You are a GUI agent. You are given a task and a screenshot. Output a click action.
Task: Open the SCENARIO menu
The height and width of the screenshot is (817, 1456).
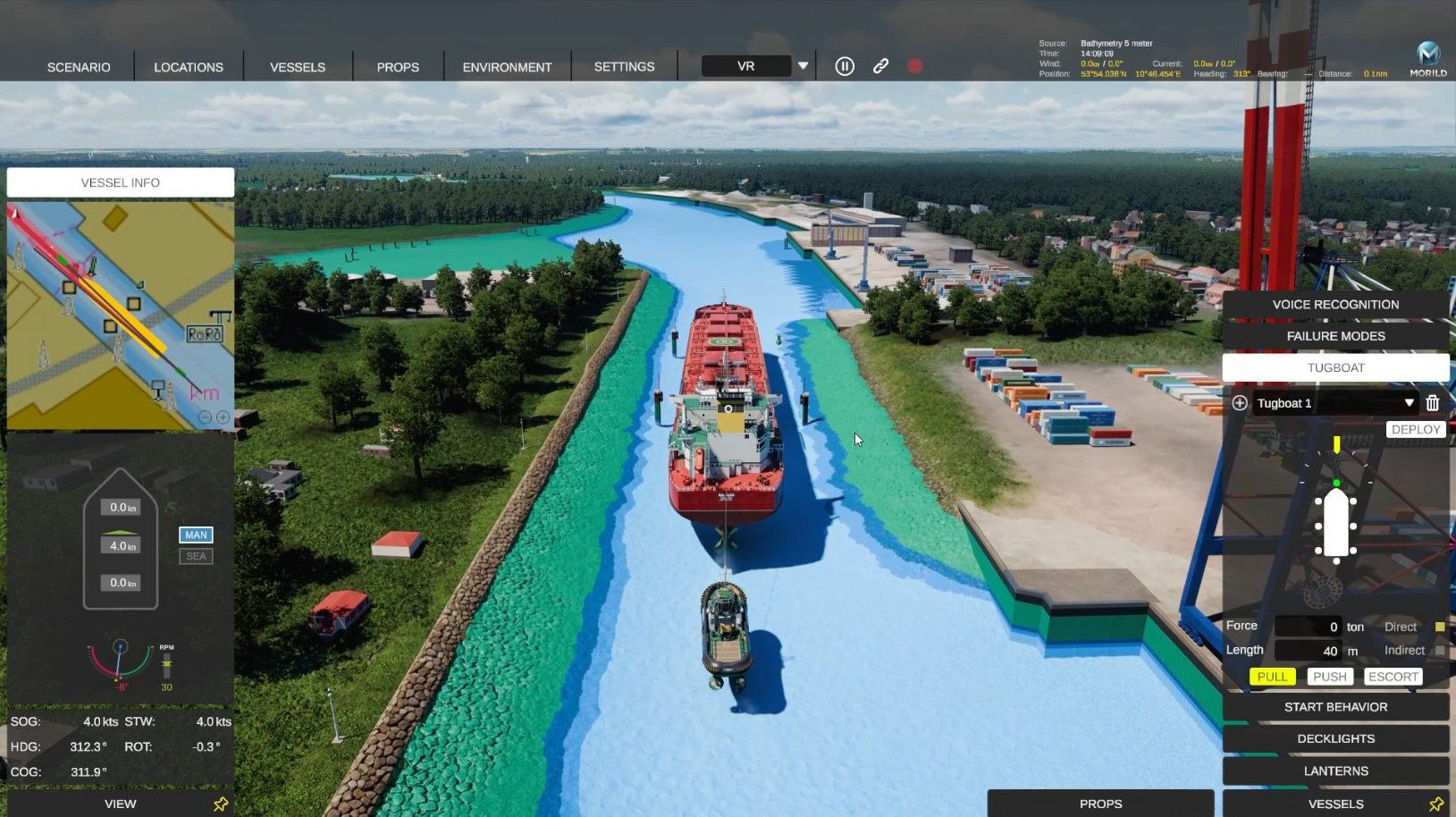(79, 67)
